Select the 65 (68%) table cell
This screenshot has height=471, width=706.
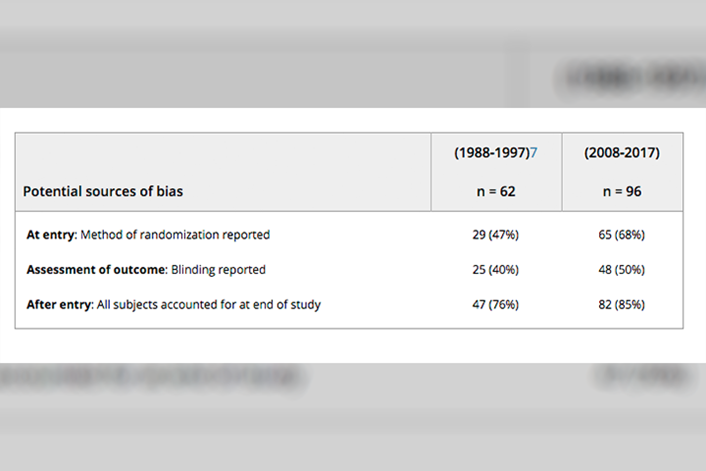click(622, 235)
